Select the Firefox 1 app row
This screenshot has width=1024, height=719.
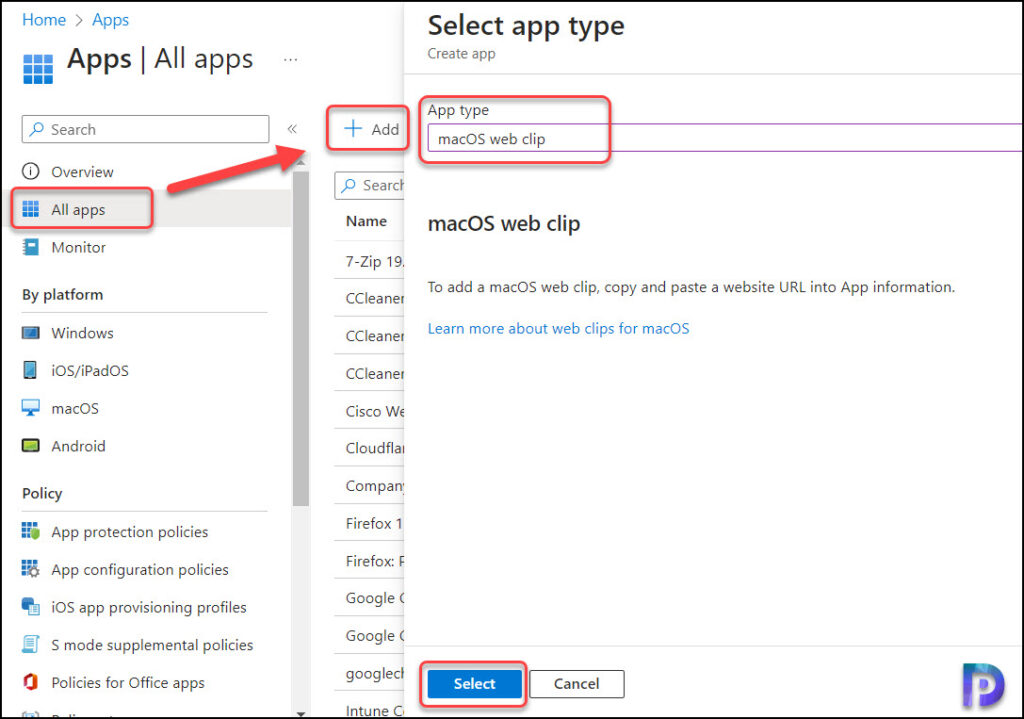[x=369, y=523]
